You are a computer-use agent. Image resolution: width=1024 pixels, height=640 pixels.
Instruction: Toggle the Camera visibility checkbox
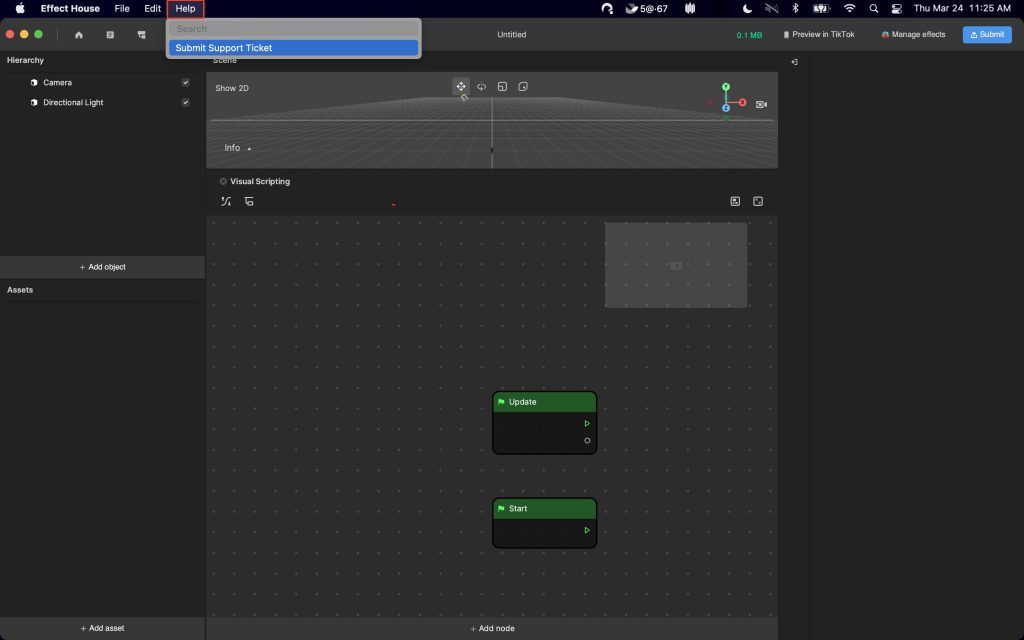(x=185, y=83)
